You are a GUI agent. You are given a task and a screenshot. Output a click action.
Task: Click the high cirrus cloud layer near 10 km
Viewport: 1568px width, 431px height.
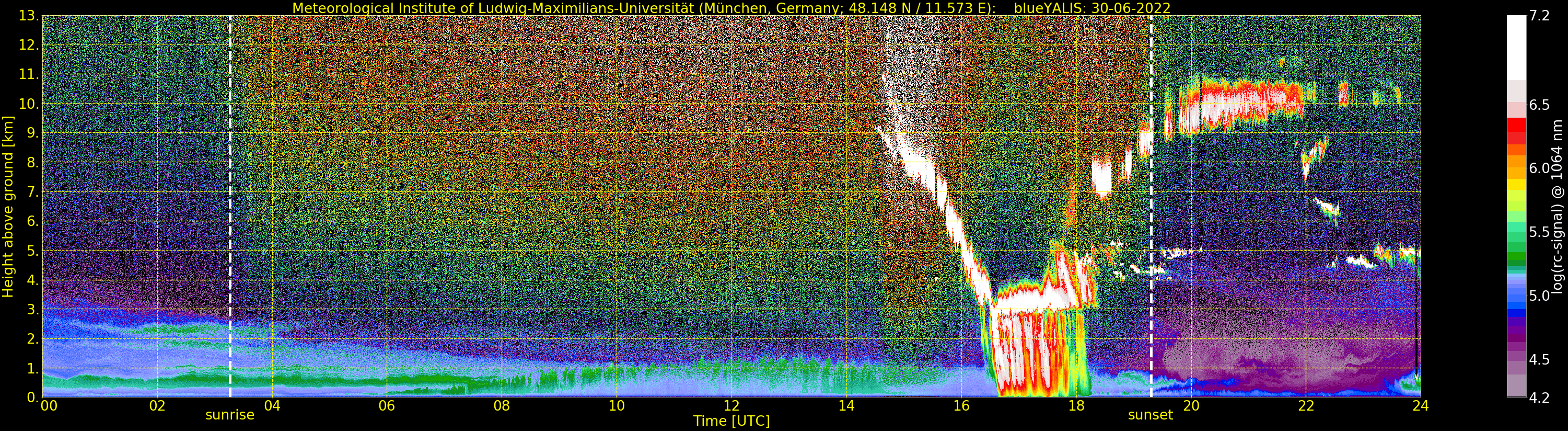click(x=1242, y=104)
